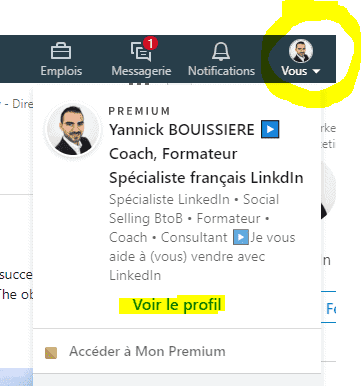Open the Vous menu label
Image resolution: width=361 pixels, height=386 pixels.
[x=294, y=71]
